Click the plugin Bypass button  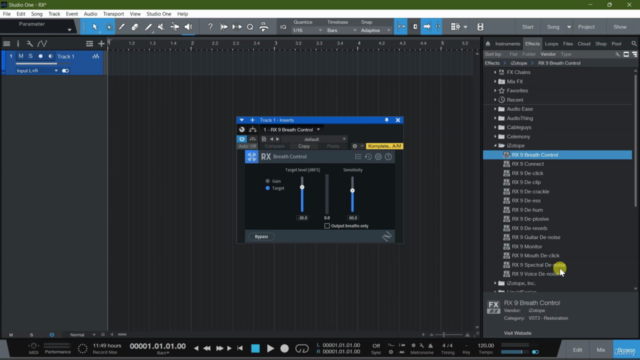[x=261, y=237]
